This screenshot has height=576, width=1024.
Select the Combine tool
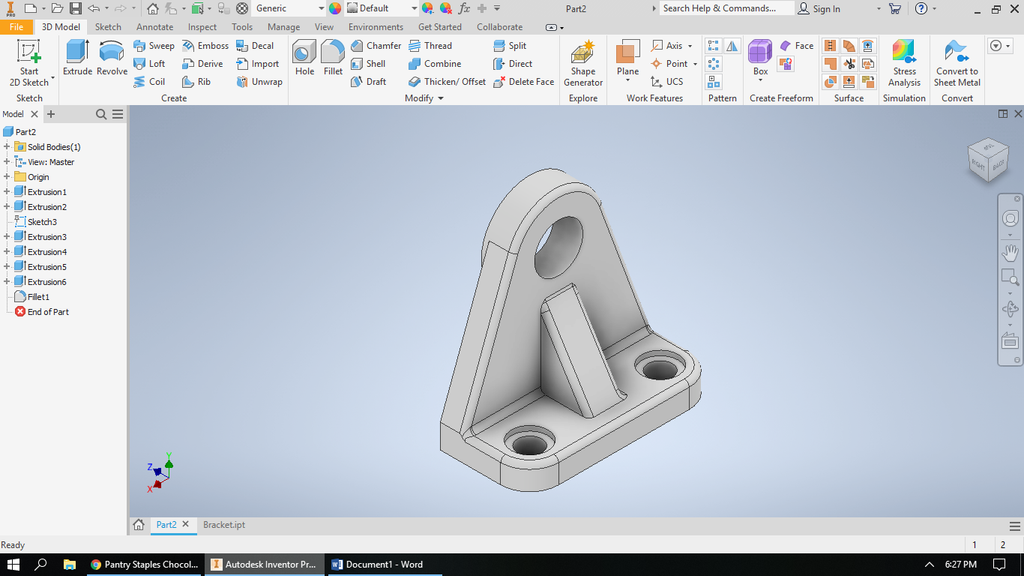[x=435, y=63]
